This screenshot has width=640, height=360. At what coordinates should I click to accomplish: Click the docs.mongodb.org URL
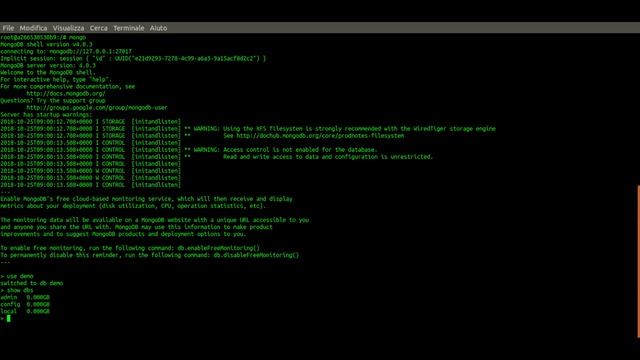click(66, 93)
